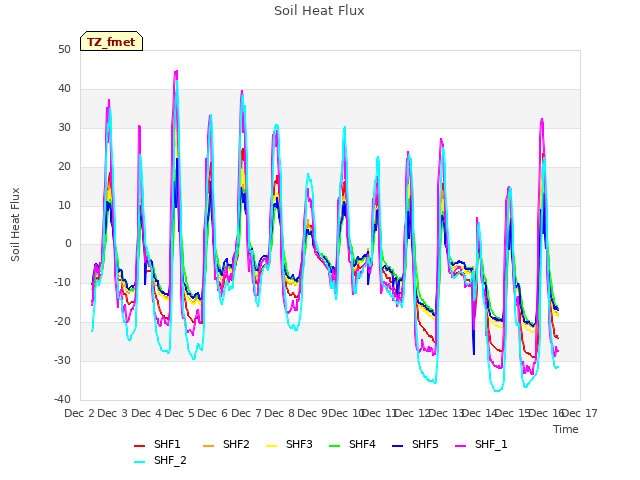The height and width of the screenshot is (480, 640).
Task: Click the Dec 7 x-axis date label
Action: coord(246,413)
